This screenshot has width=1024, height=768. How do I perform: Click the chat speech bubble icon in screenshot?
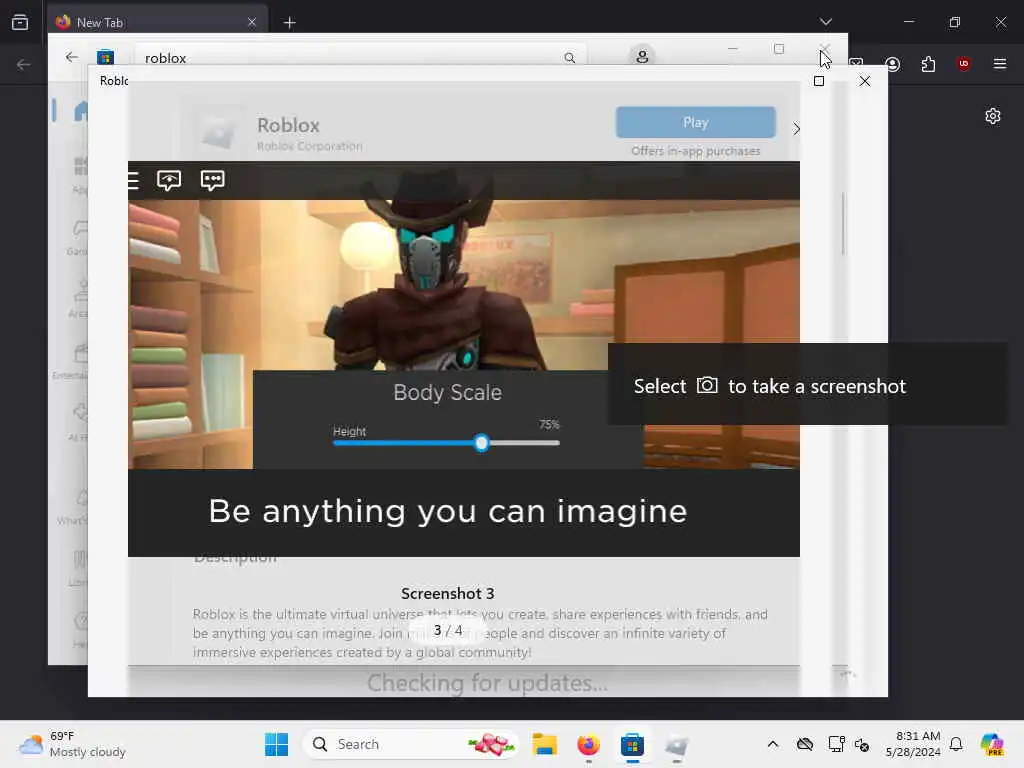(212, 180)
